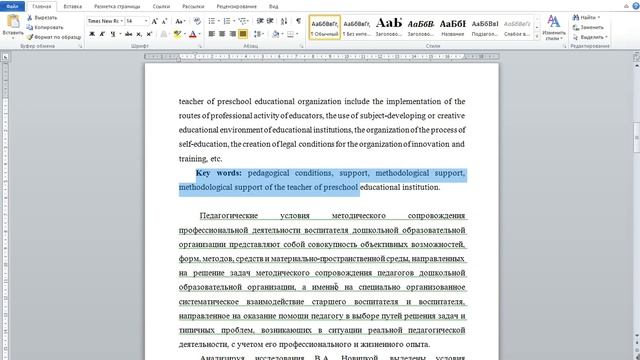This screenshot has width=640, height=360.
Task: Click the Borders icon in paragraph group
Action: click(x=290, y=34)
